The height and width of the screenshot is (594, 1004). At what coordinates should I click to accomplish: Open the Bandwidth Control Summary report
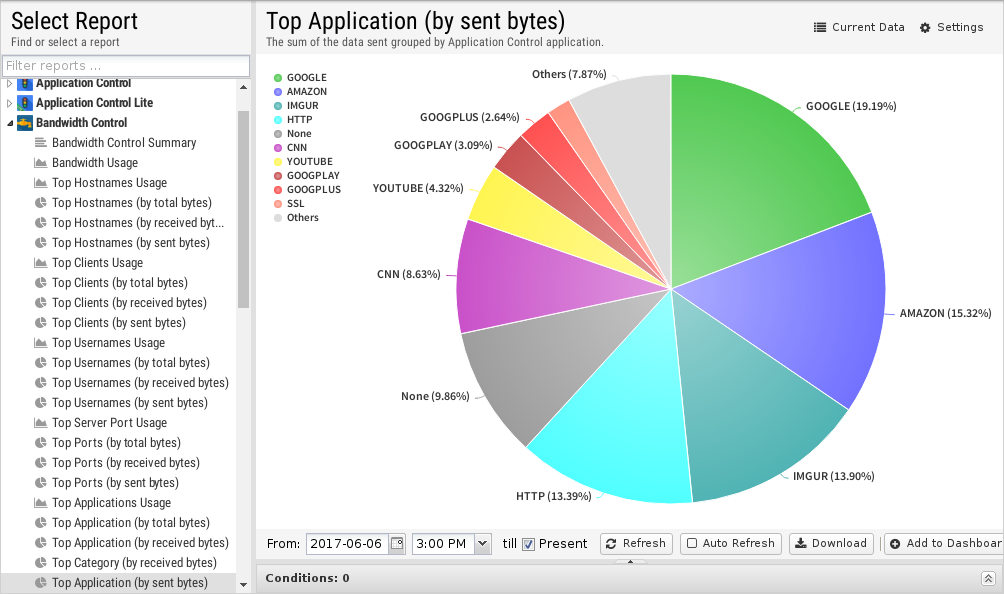tap(124, 143)
